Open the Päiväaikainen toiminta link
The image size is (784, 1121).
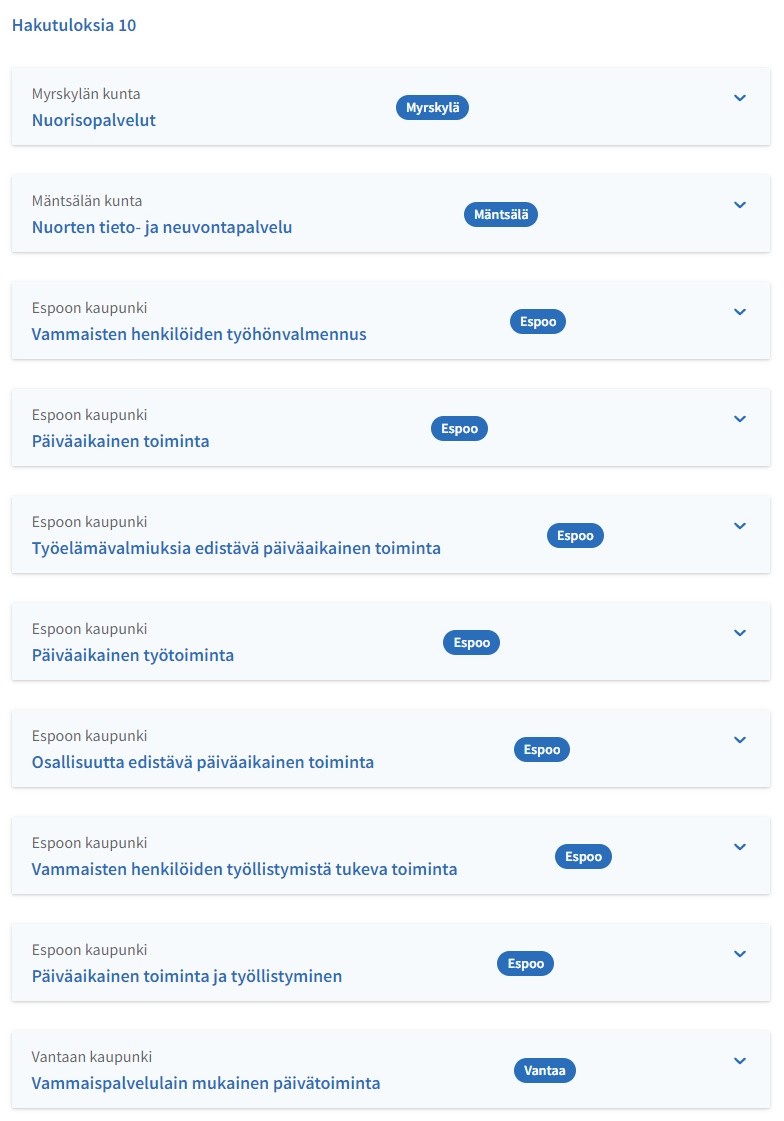click(121, 441)
